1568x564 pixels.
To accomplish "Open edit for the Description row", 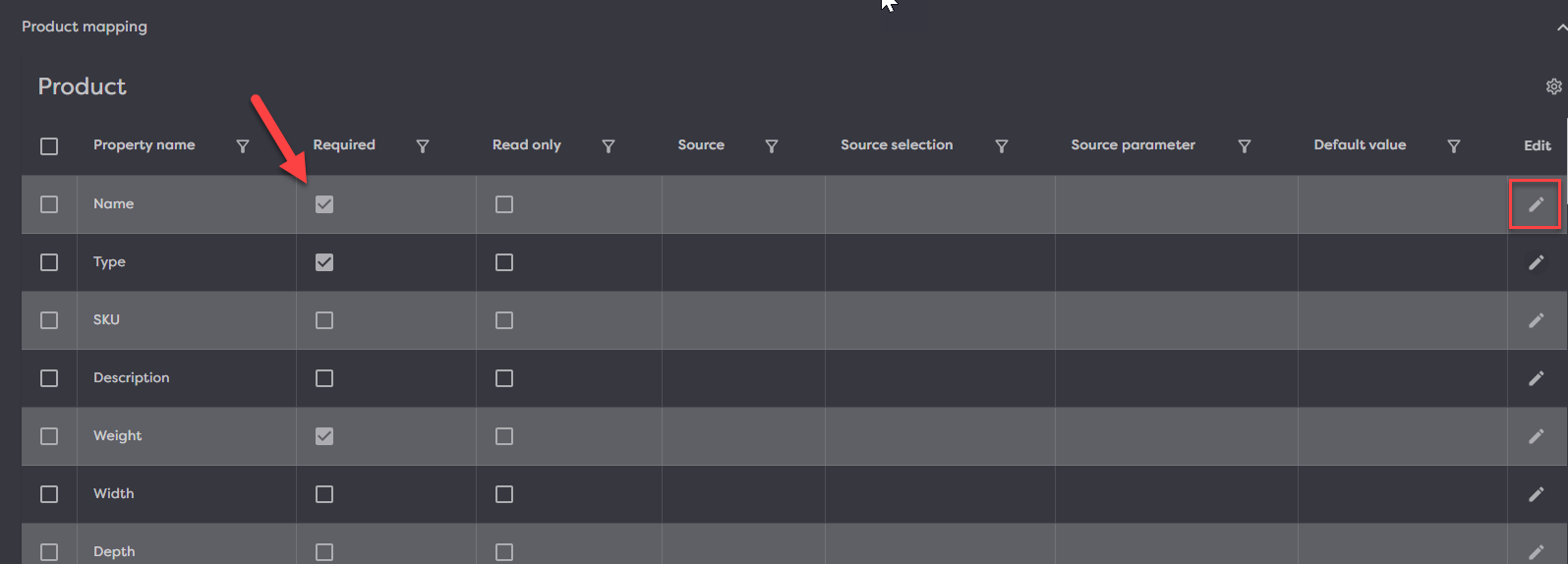I will tap(1536, 378).
